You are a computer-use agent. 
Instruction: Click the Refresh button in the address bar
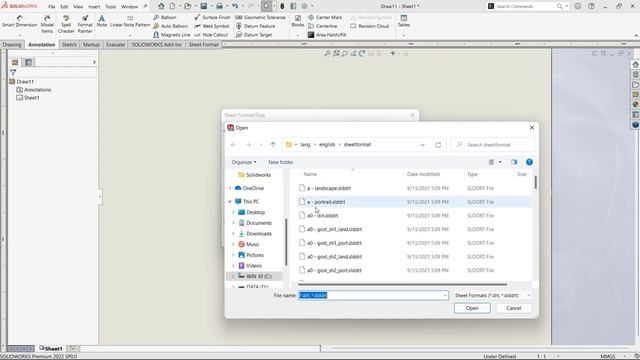coord(438,145)
